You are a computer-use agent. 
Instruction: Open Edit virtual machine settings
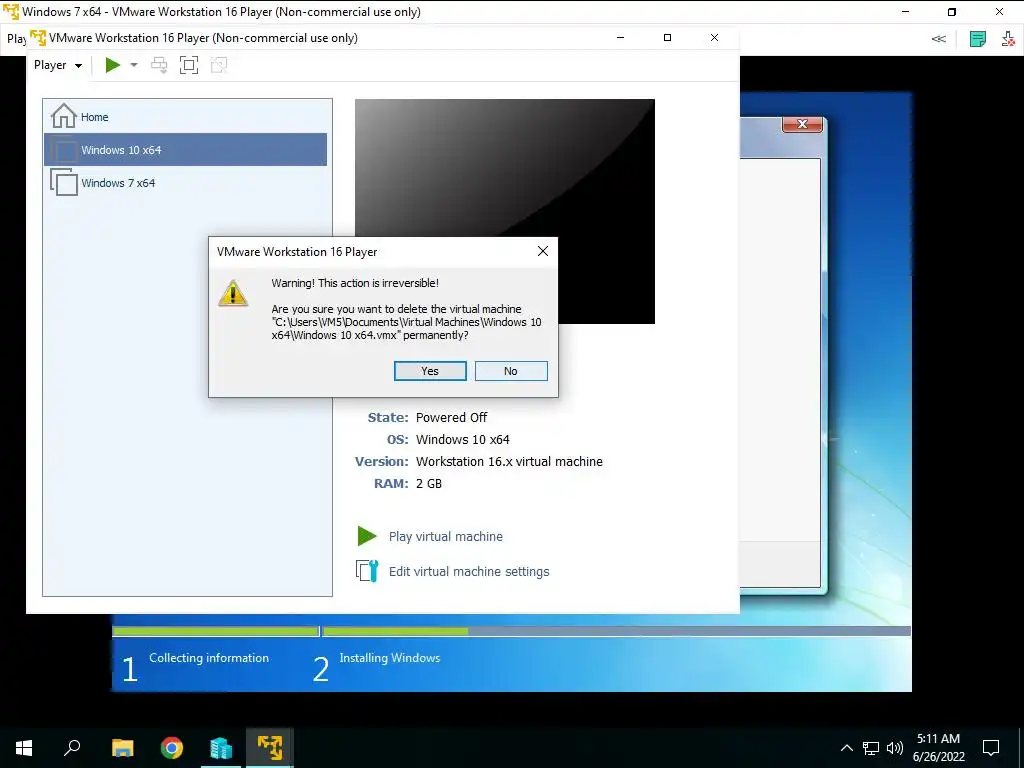click(469, 571)
